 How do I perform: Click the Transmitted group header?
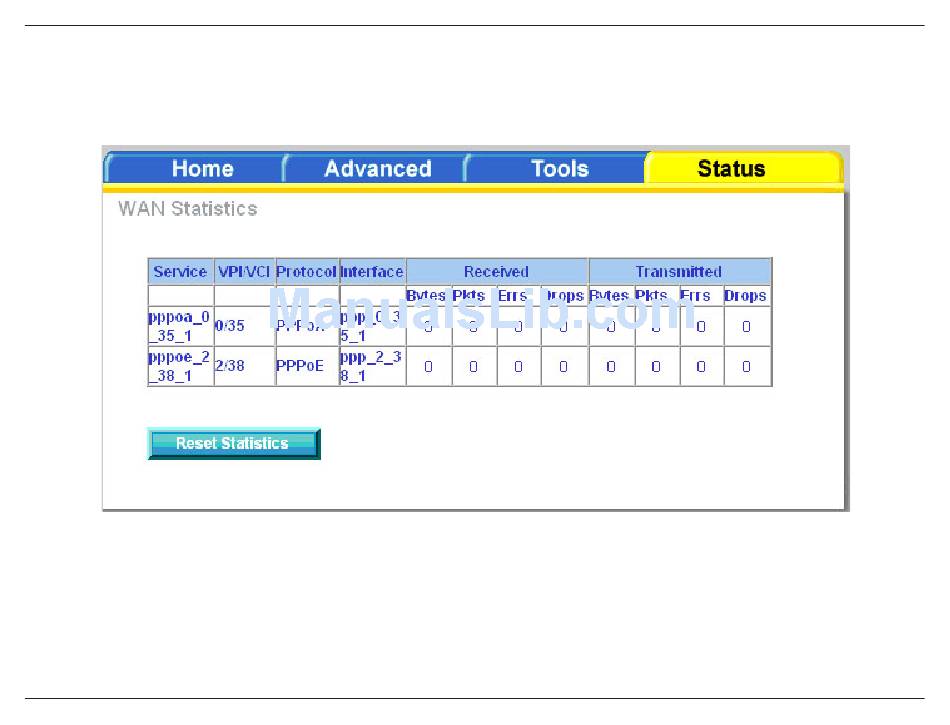[679, 272]
